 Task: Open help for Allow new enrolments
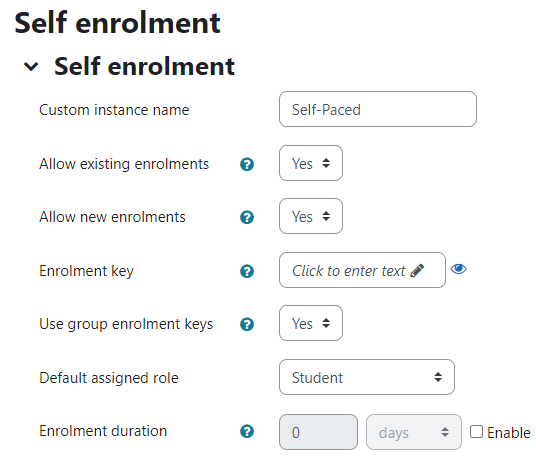point(247,217)
